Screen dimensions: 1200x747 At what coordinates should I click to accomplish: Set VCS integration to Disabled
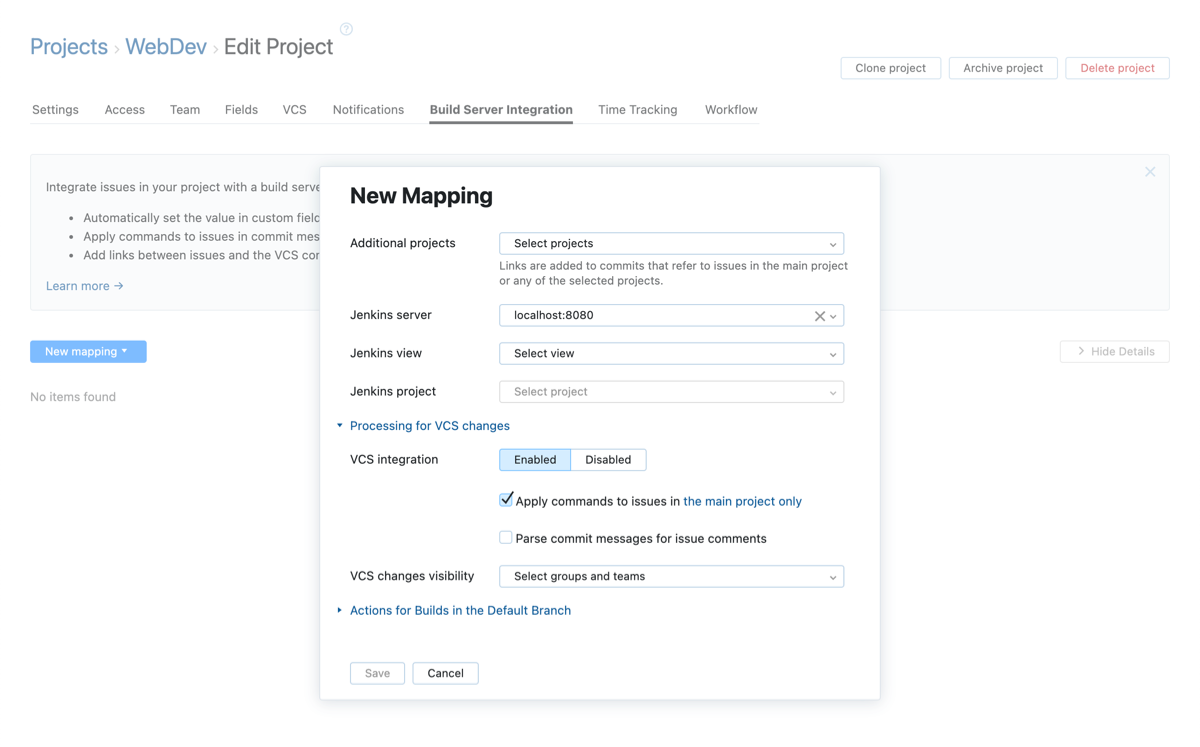tap(608, 459)
